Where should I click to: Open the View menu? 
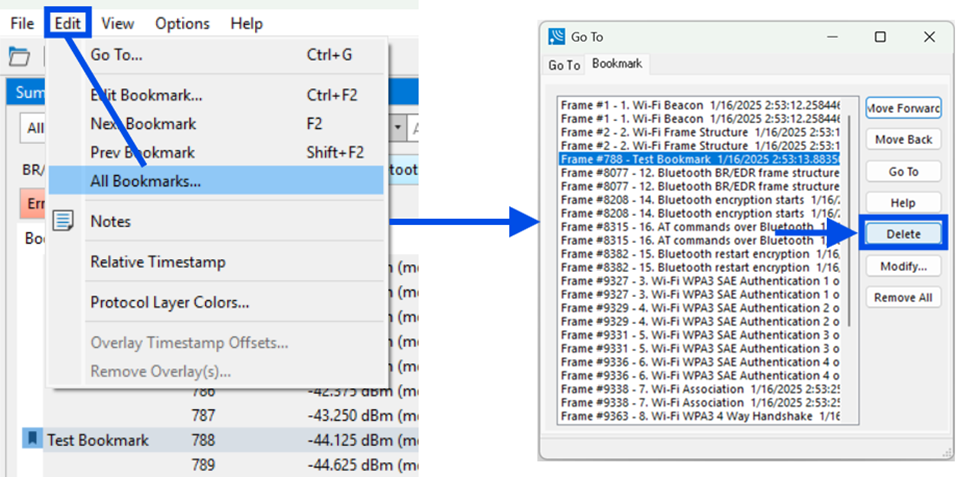(118, 24)
